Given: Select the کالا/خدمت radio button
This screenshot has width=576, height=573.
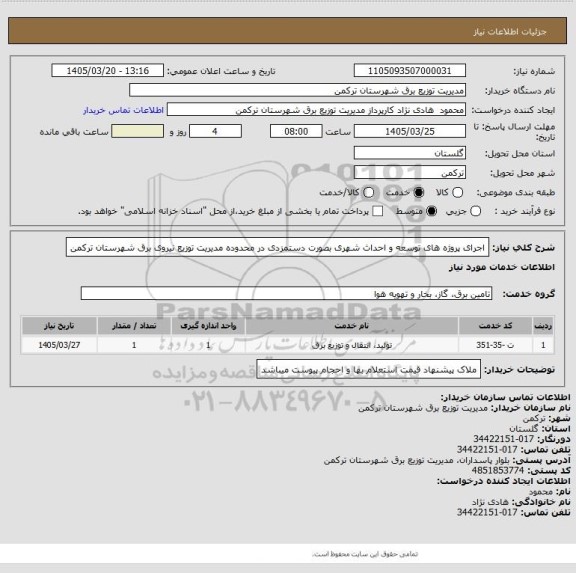Looking at the screenshot, I should tap(368, 192).
